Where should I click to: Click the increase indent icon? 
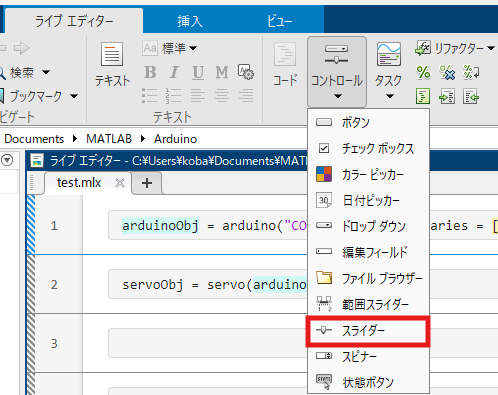447,97
